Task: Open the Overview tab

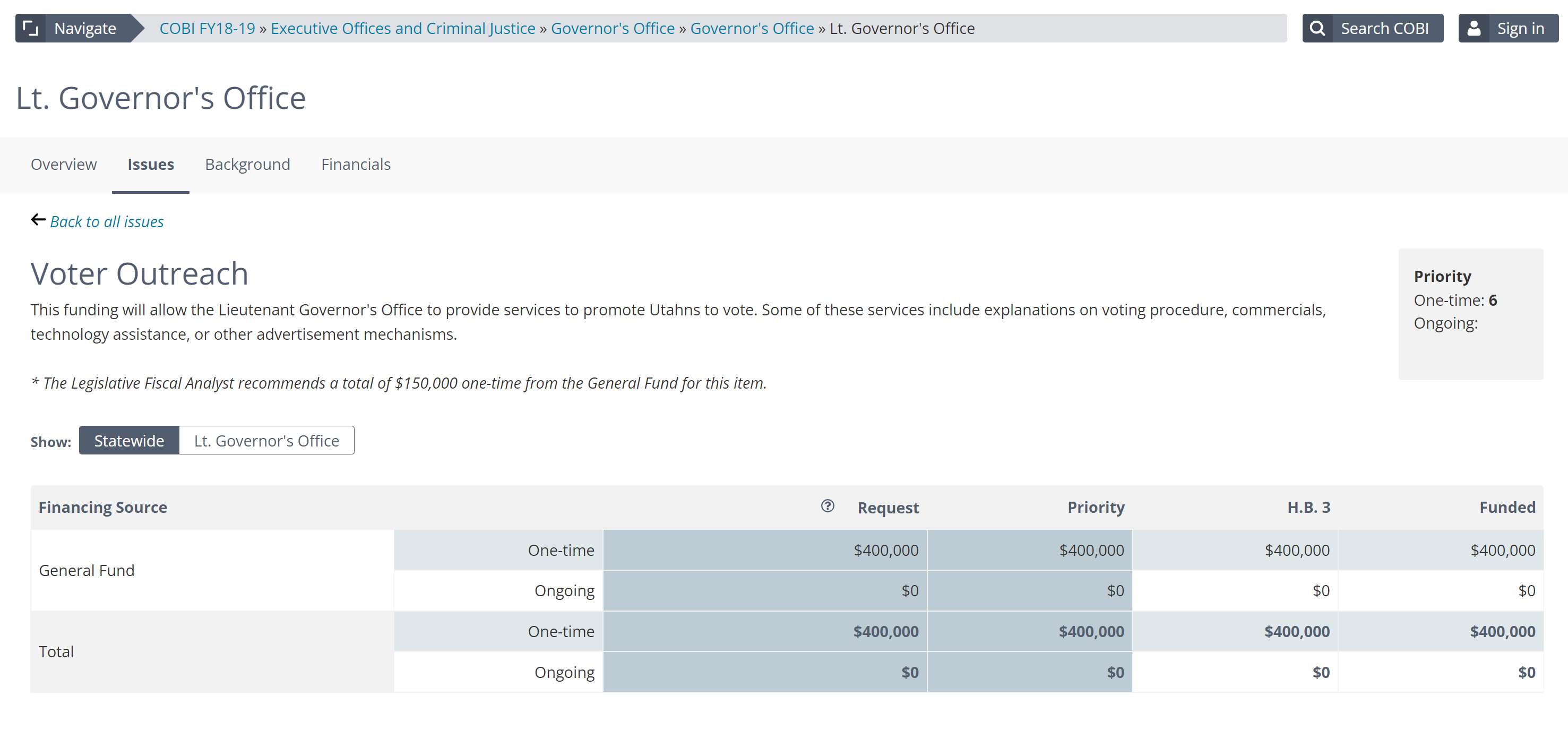Action: 63,165
